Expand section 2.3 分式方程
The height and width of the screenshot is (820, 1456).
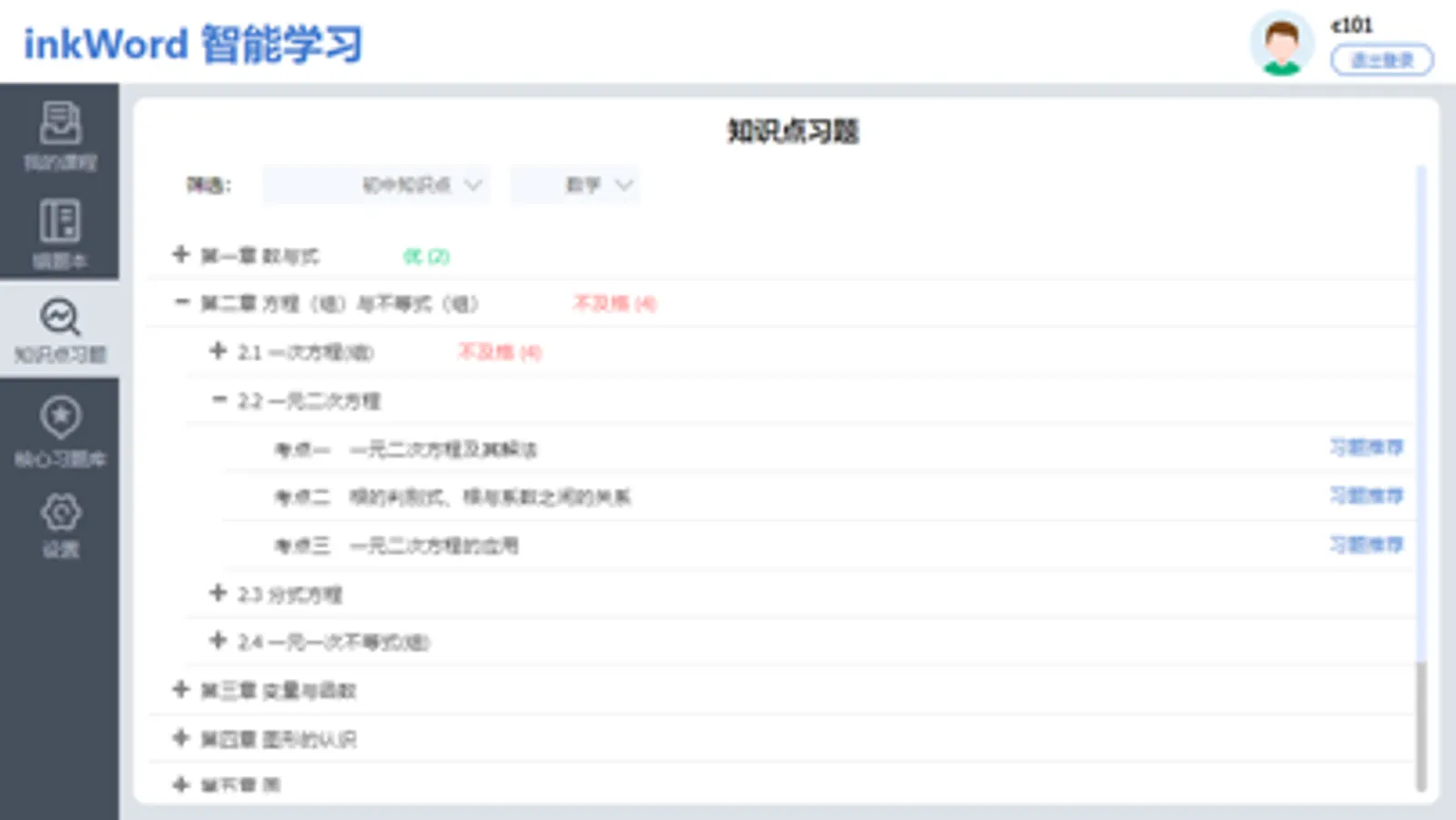click(x=218, y=593)
